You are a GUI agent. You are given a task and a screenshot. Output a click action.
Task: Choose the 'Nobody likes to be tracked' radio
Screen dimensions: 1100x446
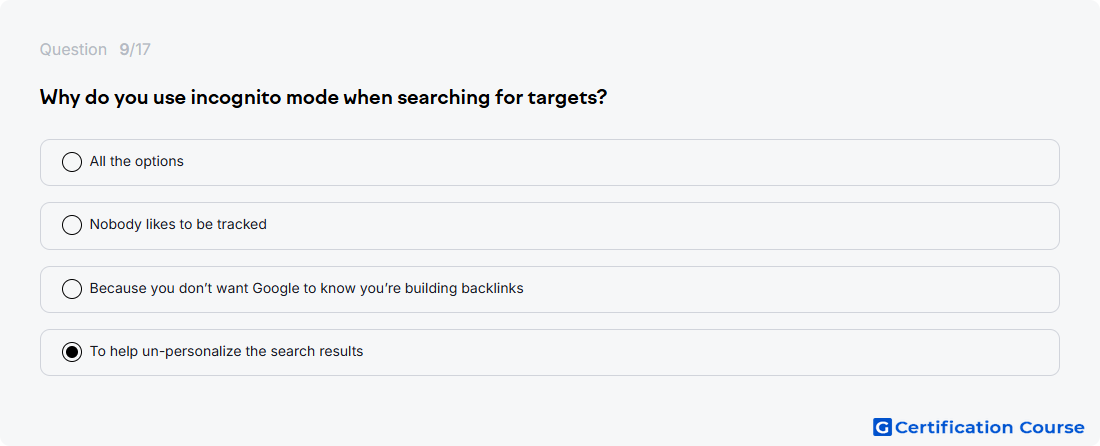(x=72, y=225)
